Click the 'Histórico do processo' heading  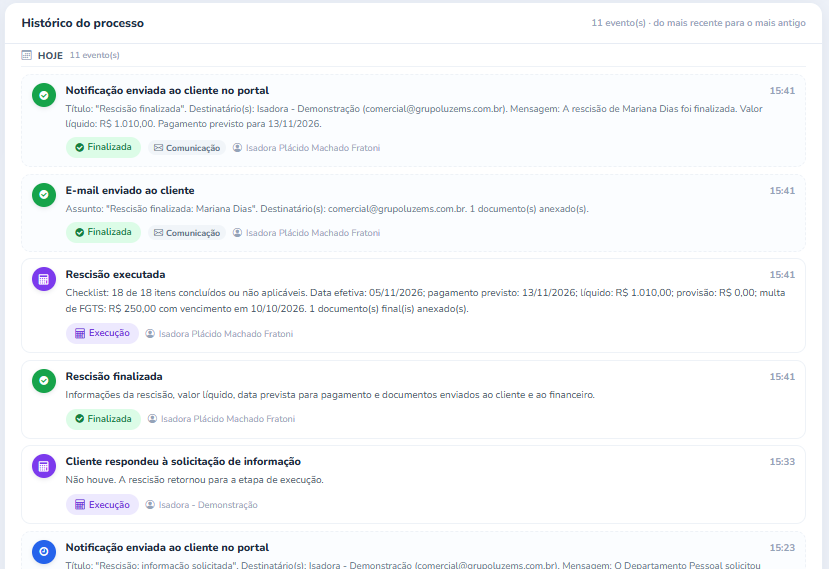point(82,23)
